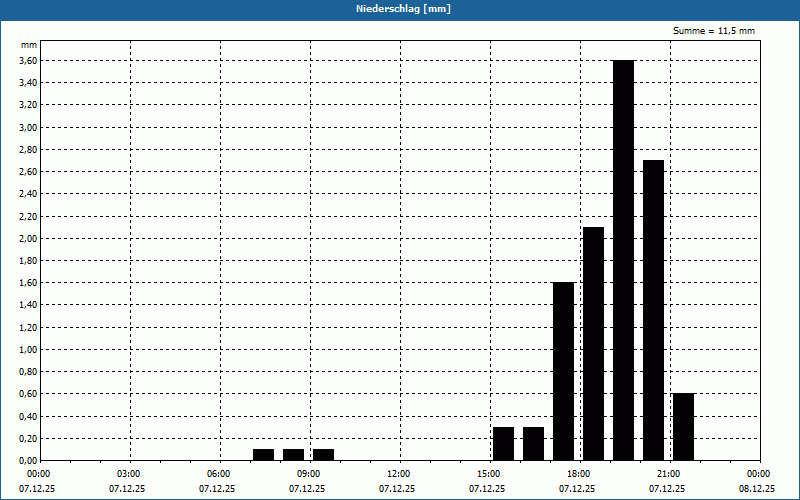The image size is (800, 500).
Task: Click the 21:00 time axis label
Action: coord(668,474)
